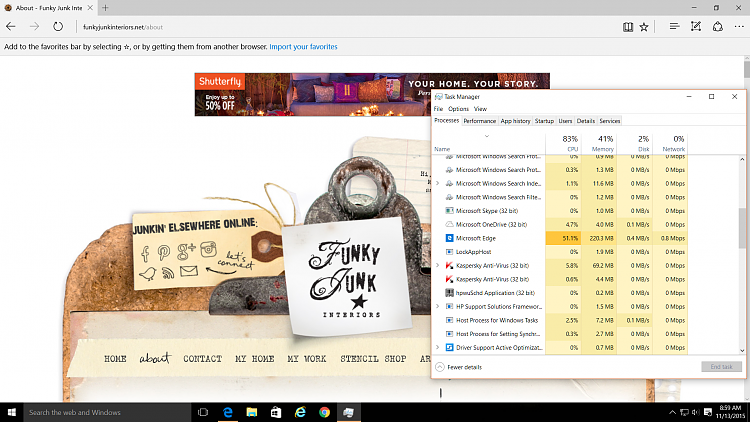Go to CONTACT page in site navigation
The image size is (750, 422).
point(202,358)
